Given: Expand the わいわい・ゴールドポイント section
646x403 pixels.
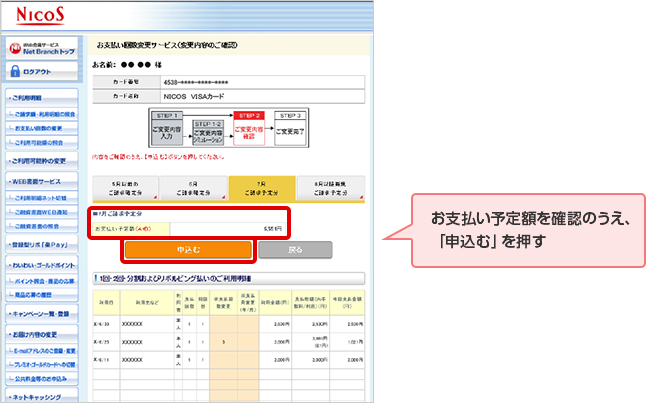Looking at the screenshot, I should tap(42, 266).
